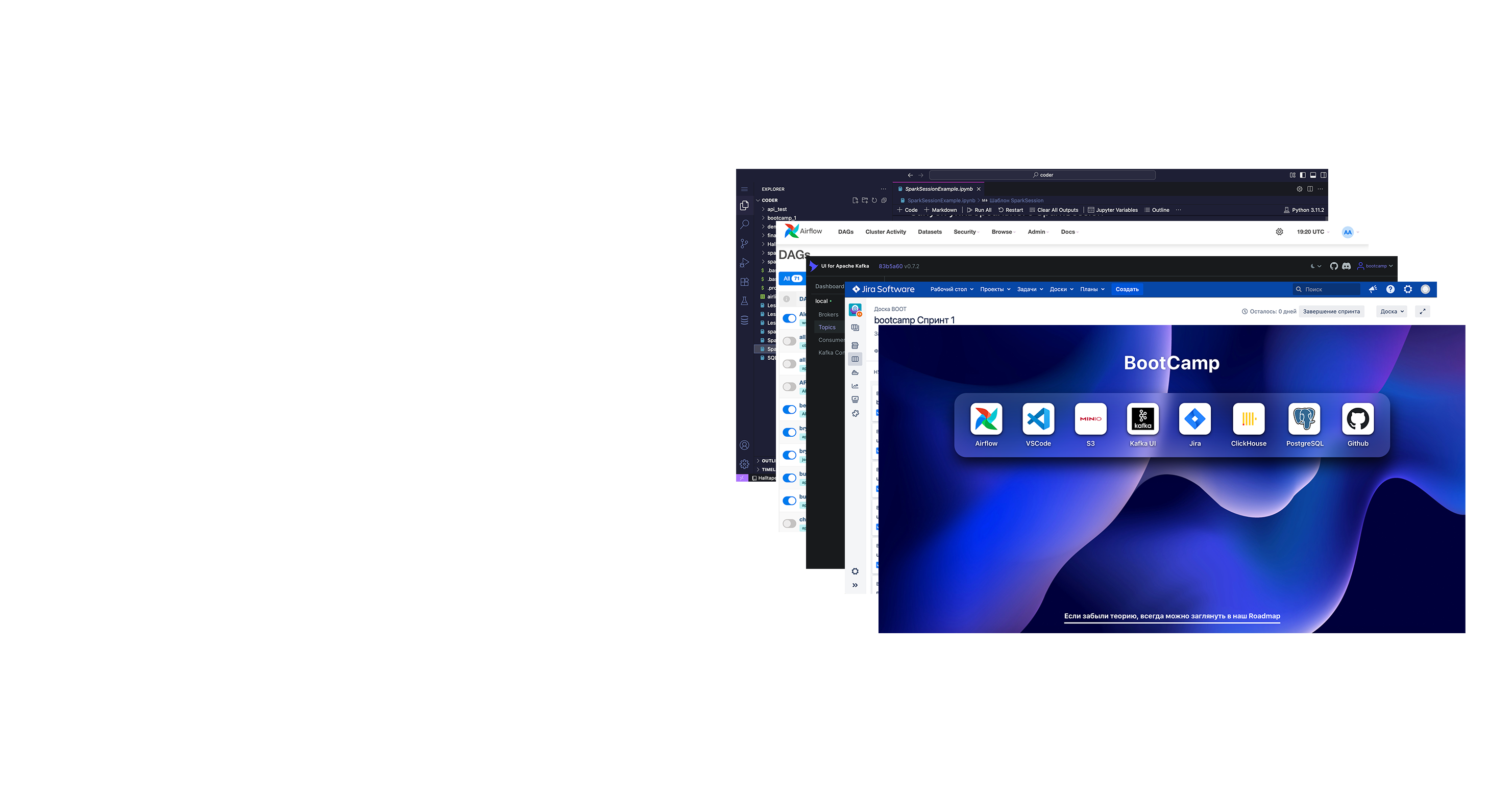Screen dimensions: 1512x799
Task: Click 'Run All' in the notebook toolbar
Action: point(979,210)
